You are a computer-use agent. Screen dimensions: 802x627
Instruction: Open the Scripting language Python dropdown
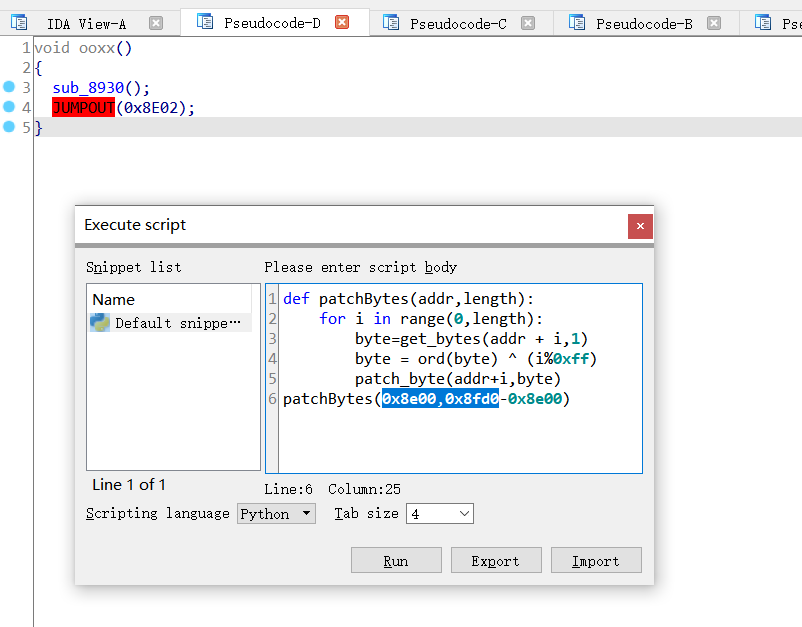(x=276, y=513)
